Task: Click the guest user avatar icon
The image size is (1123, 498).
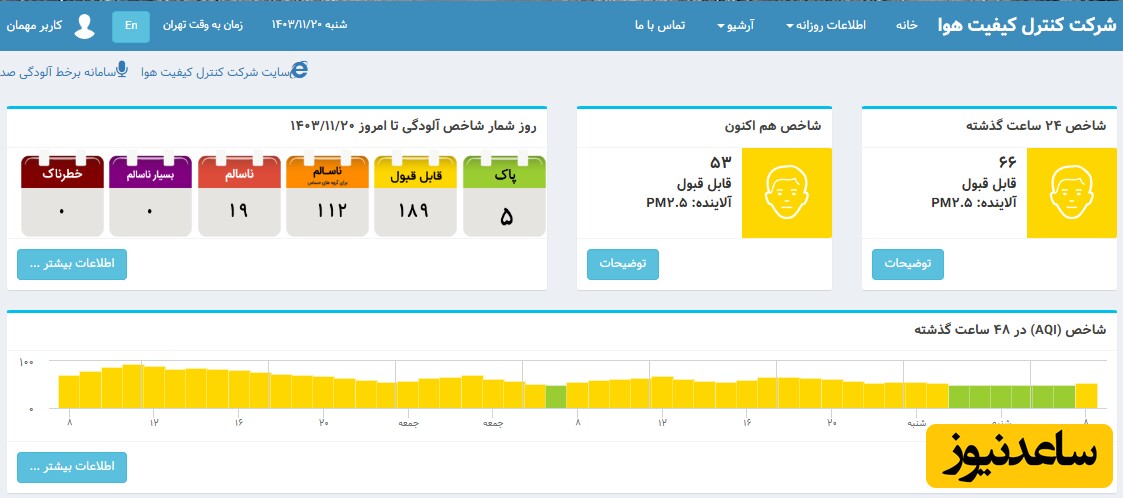Action: [x=85, y=26]
